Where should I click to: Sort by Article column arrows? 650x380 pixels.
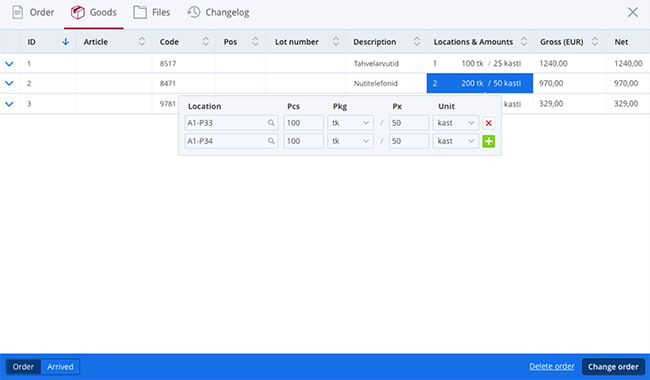tap(142, 41)
